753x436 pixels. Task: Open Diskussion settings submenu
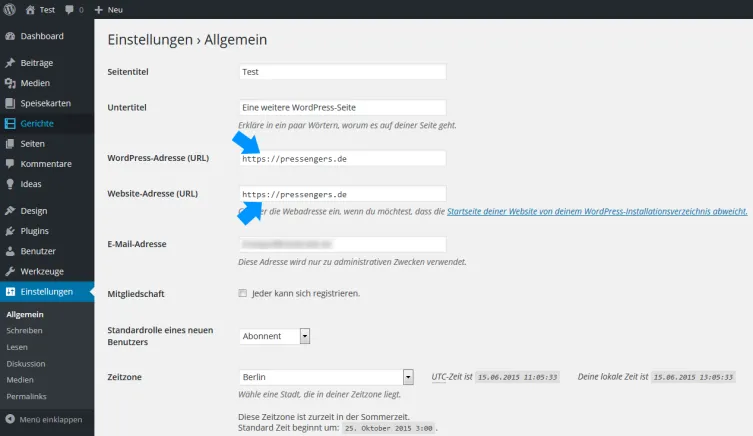click(26, 363)
